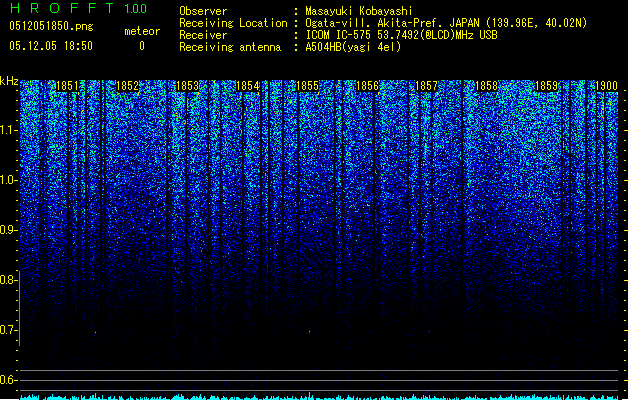Click the 1851 time marker

click(x=67, y=86)
